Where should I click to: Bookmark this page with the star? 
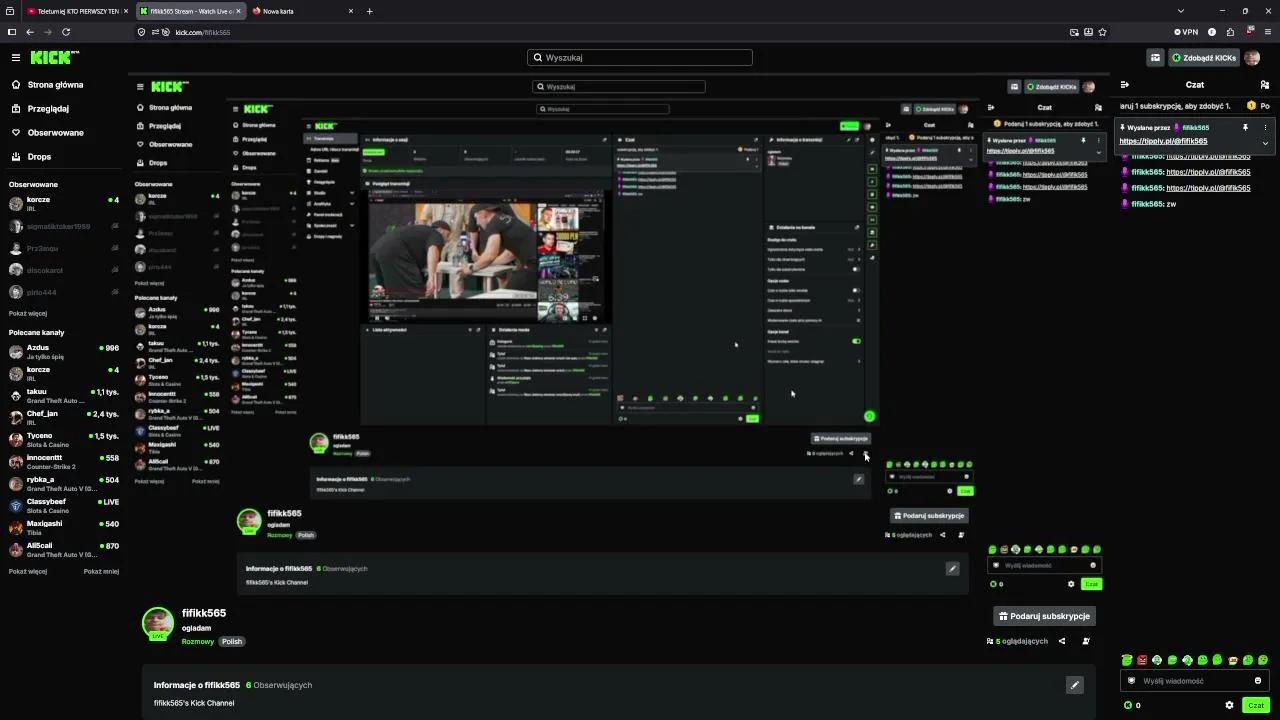click(1102, 32)
